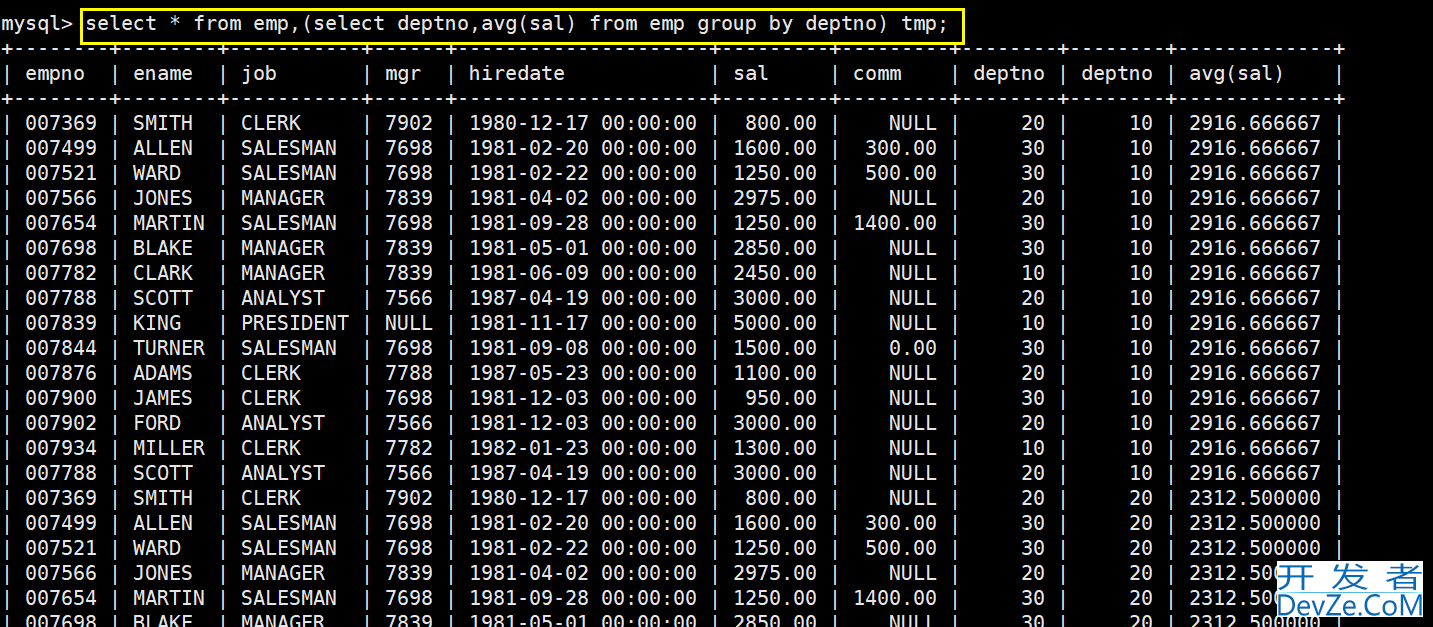The image size is (1433, 627).
Task: Select empno 007900
Action: [61, 398]
